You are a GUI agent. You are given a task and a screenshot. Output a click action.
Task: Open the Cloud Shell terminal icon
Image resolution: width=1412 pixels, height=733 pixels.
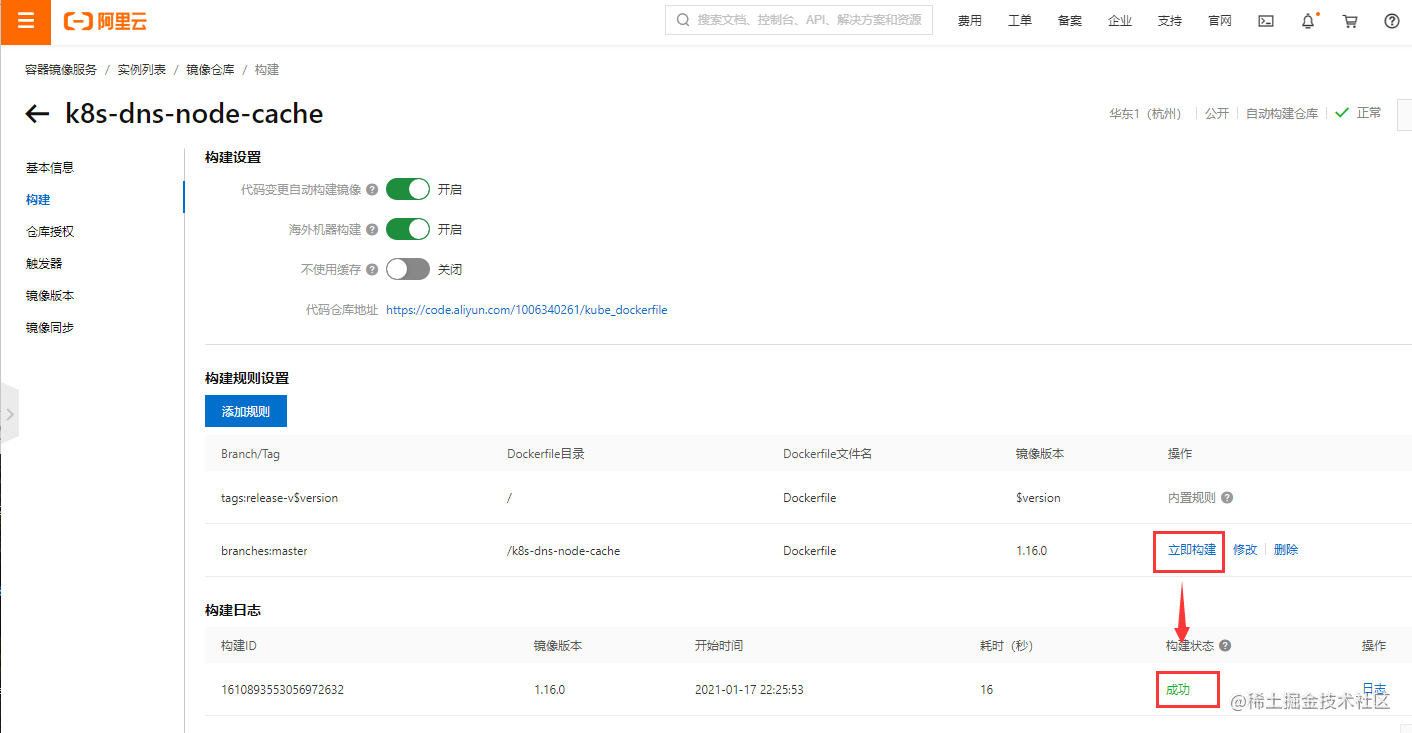click(x=1266, y=21)
